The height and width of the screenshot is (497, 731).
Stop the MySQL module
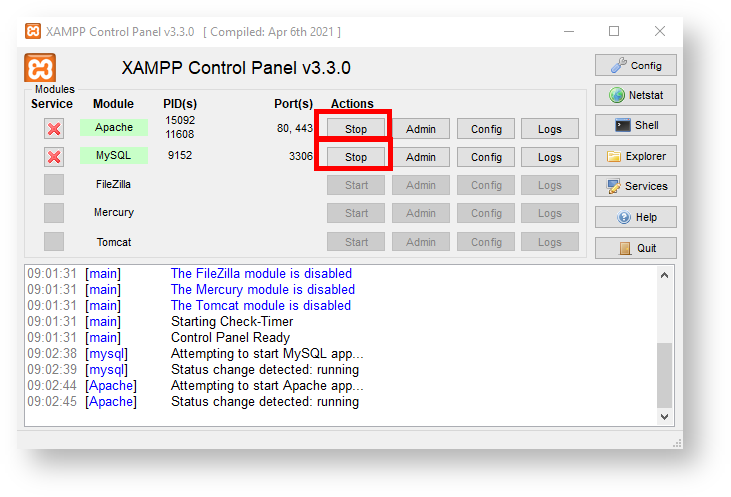(x=356, y=157)
